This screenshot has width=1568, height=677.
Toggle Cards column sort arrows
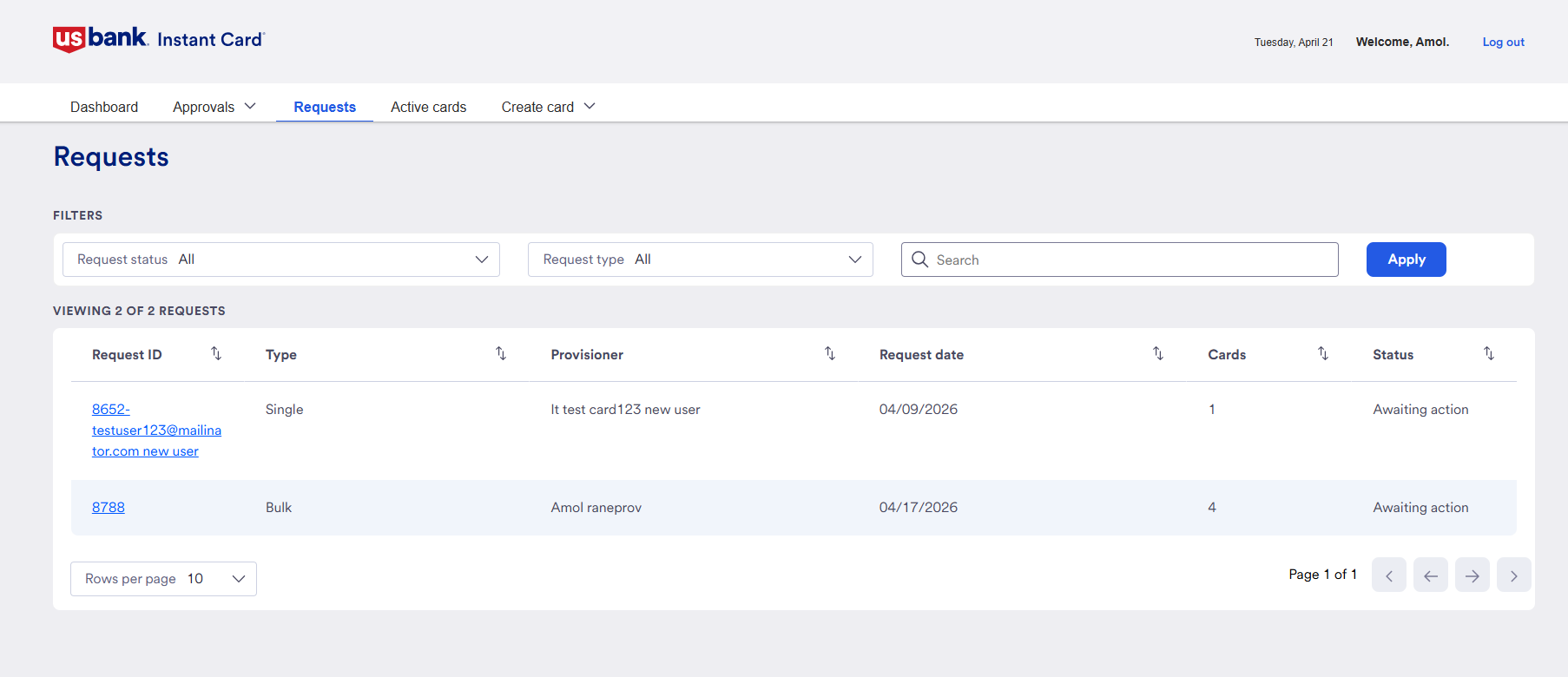click(x=1323, y=353)
